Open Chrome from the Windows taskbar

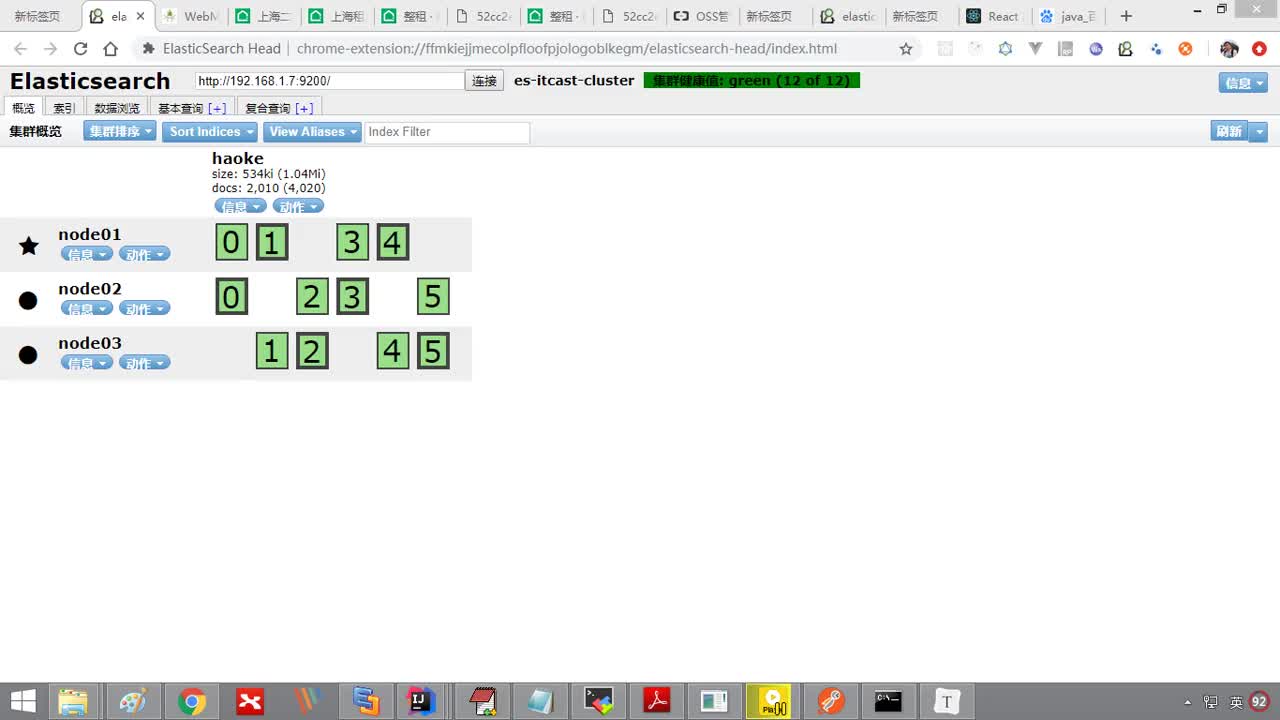(192, 702)
